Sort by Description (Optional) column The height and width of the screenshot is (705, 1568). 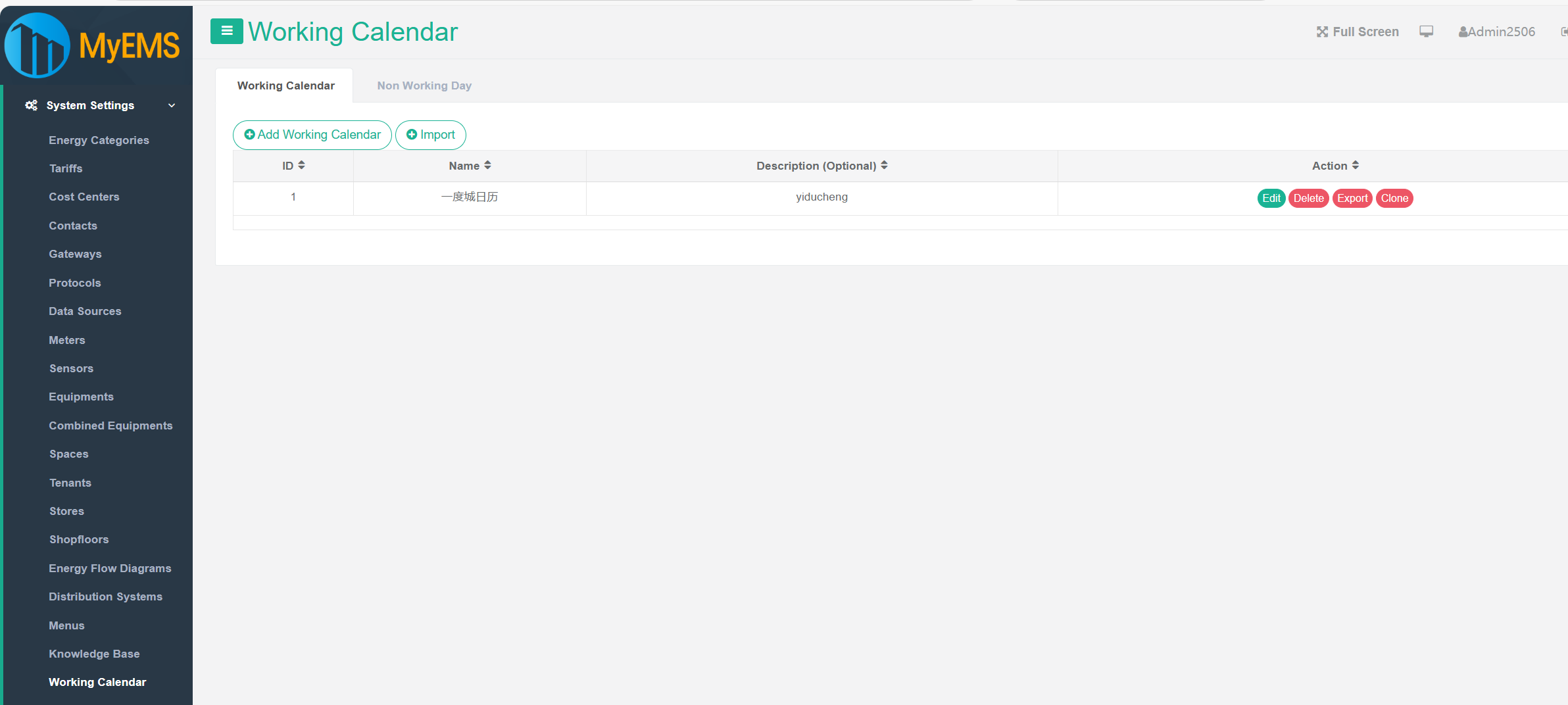click(x=884, y=165)
